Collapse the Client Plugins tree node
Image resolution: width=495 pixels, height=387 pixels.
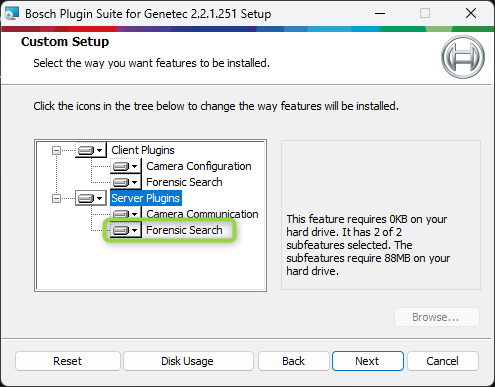[56, 151]
